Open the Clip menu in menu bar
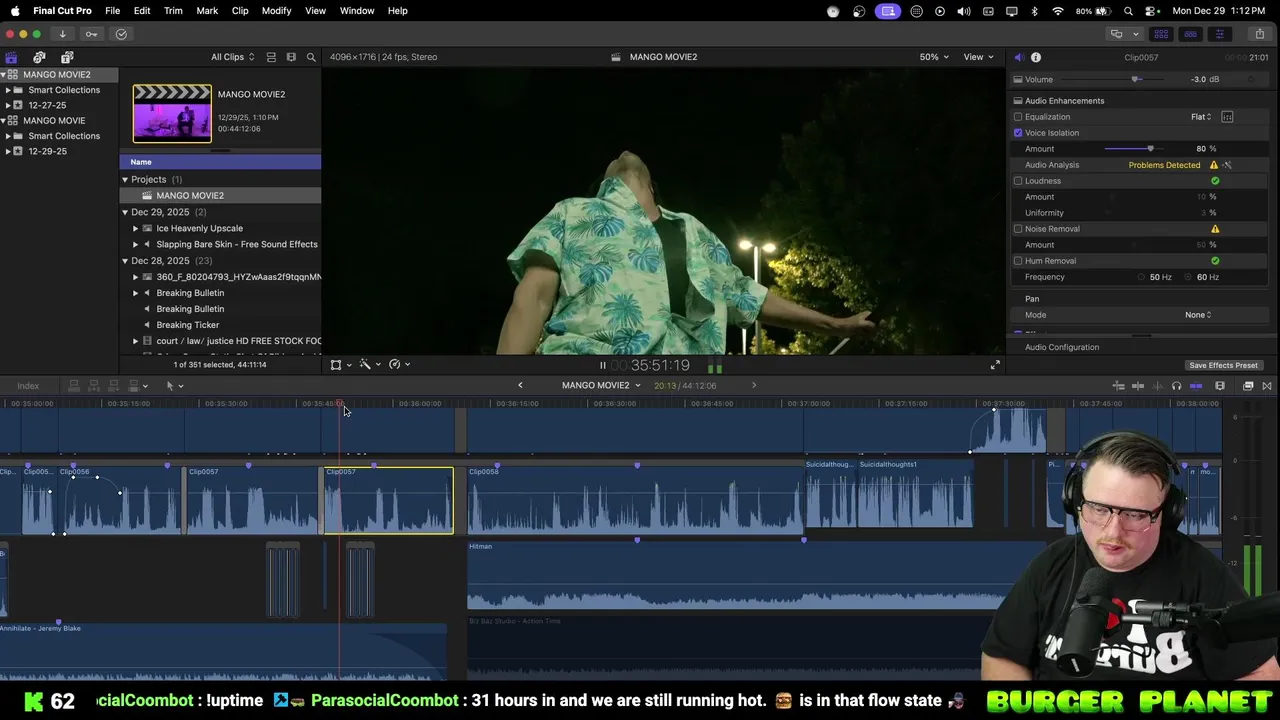1280x720 pixels. (x=240, y=10)
